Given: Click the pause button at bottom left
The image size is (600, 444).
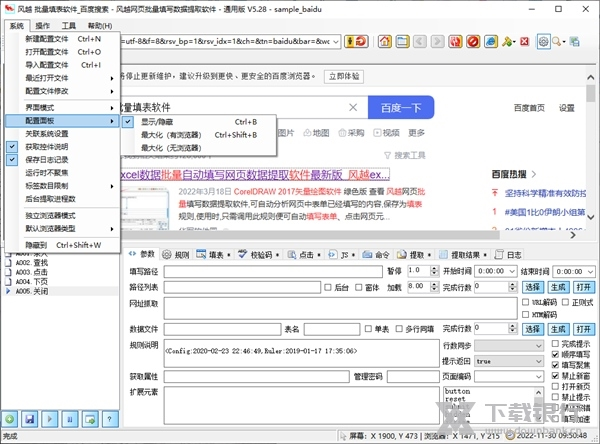Looking at the screenshot, I should click(x=70, y=419).
